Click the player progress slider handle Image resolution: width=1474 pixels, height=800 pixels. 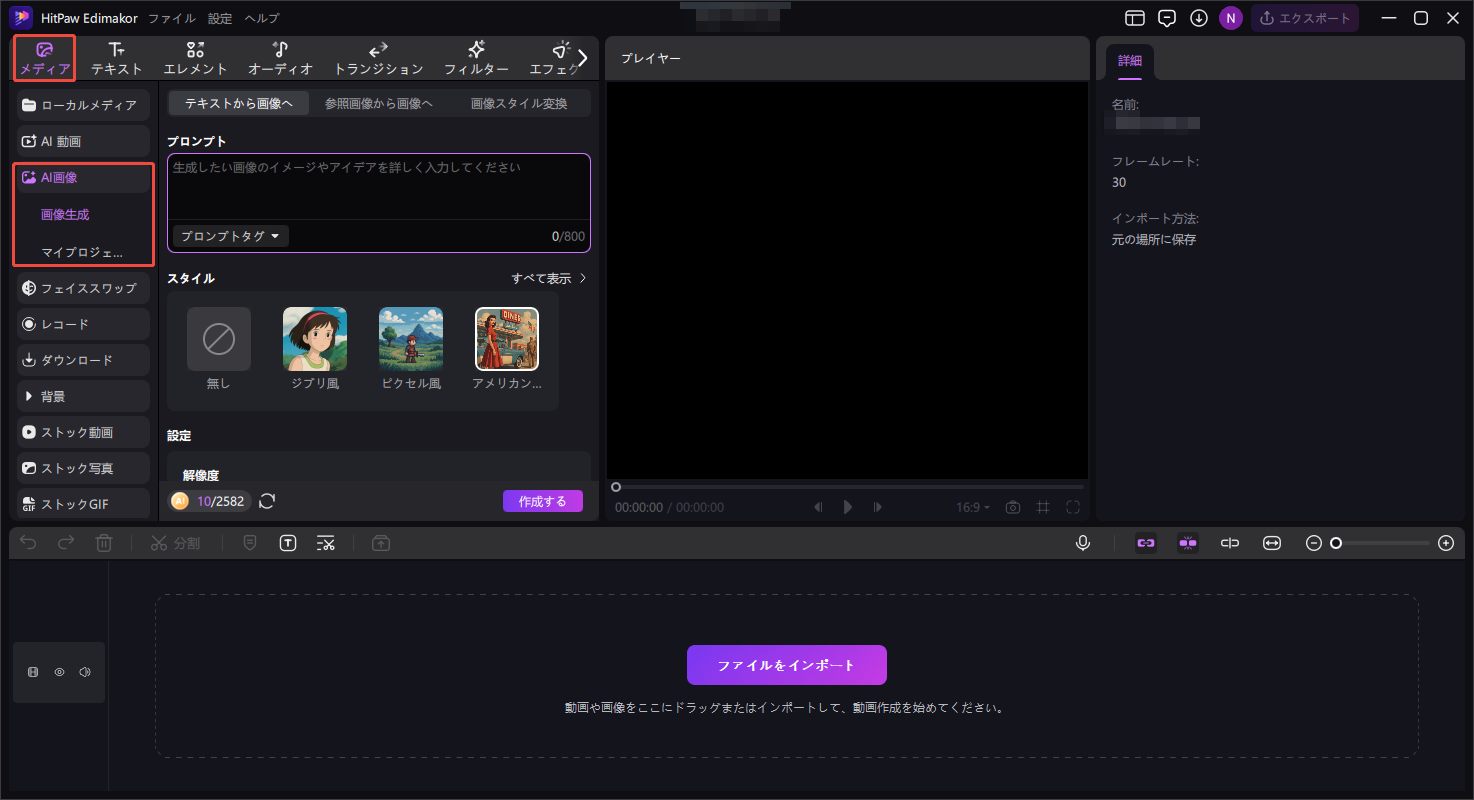click(x=616, y=487)
